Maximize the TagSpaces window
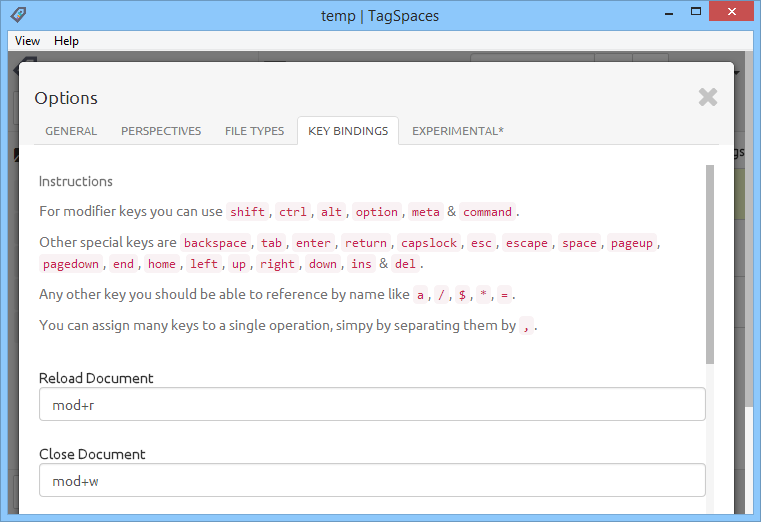The height and width of the screenshot is (522, 761). pos(696,12)
